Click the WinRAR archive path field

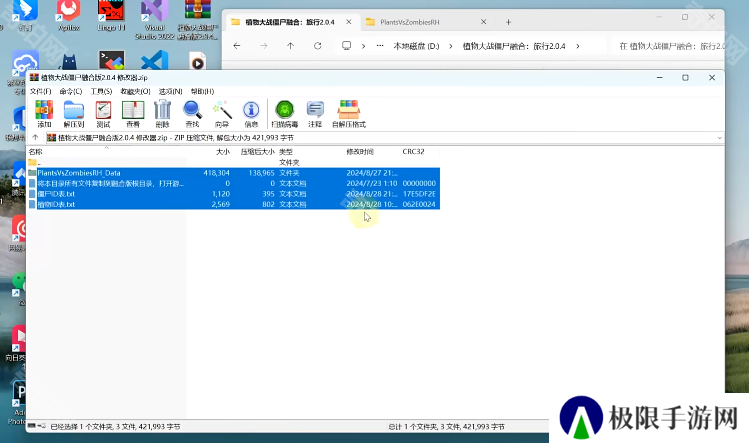coord(385,138)
